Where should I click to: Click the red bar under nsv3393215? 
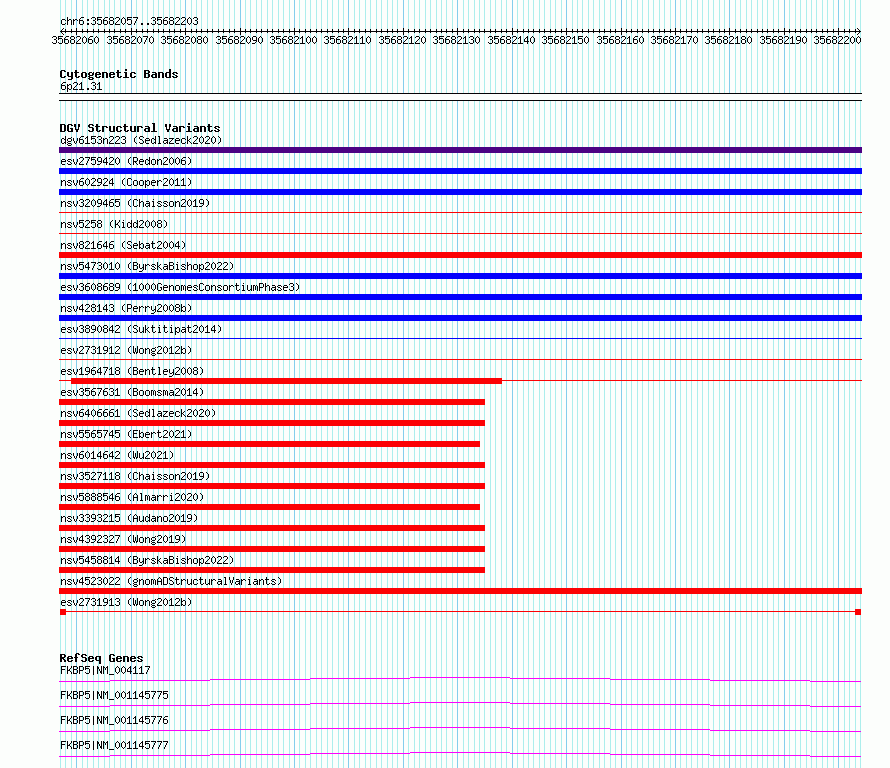point(272,528)
